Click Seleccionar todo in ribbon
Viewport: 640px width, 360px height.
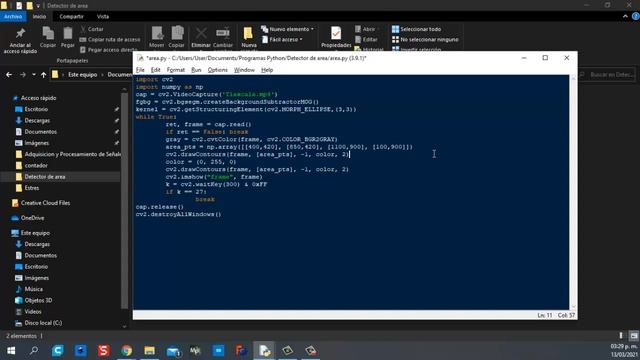pyautogui.click(x=416, y=29)
